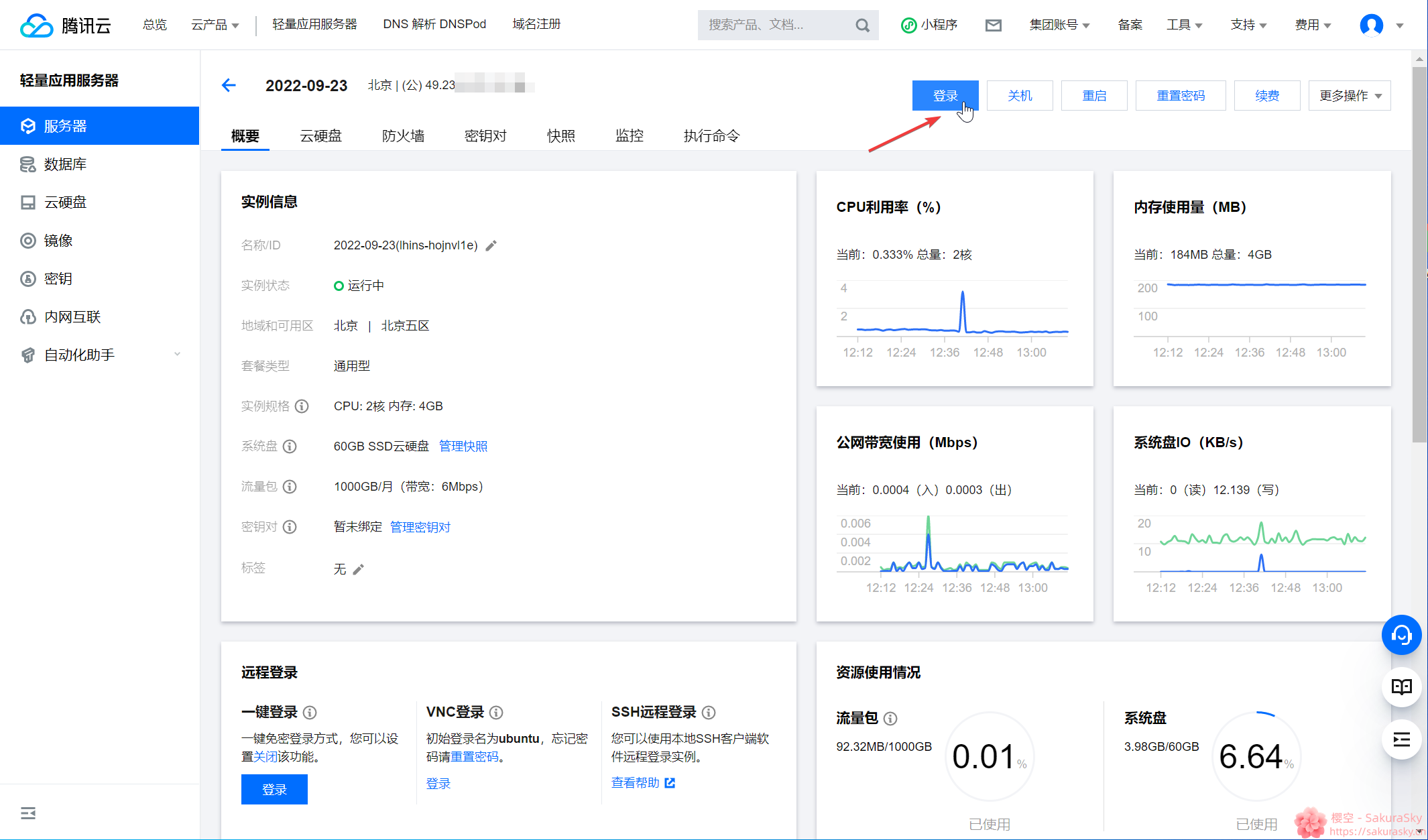Collapse the sidebar using bottom icon
The height and width of the screenshot is (840, 1428).
(28, 813)
